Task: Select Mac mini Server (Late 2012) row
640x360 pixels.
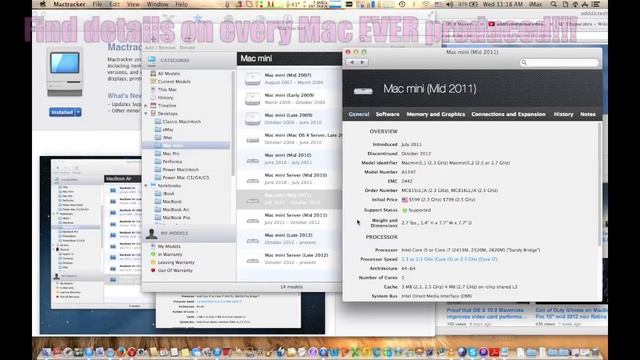Action: [289, 259]
